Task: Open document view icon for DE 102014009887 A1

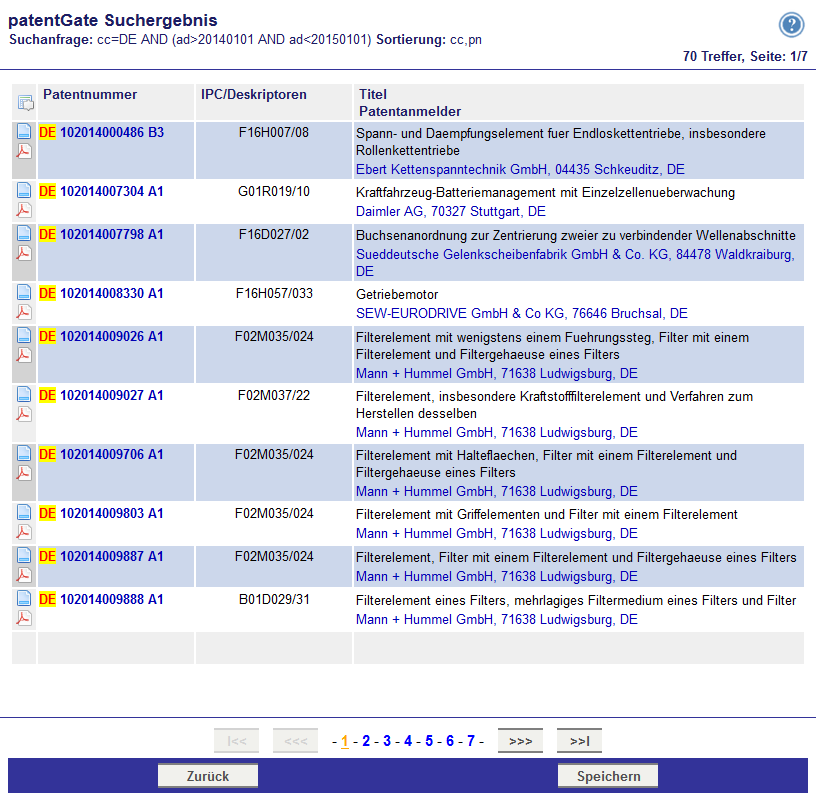Action: (24, 555)
